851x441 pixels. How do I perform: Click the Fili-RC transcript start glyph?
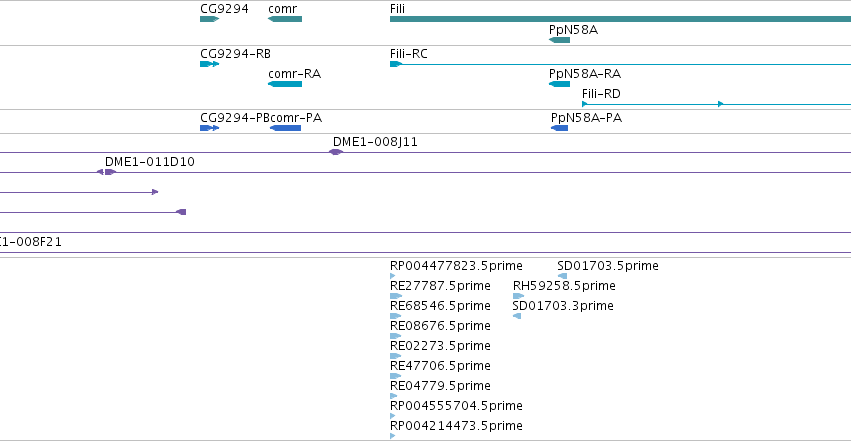click(x=396, y=64)
